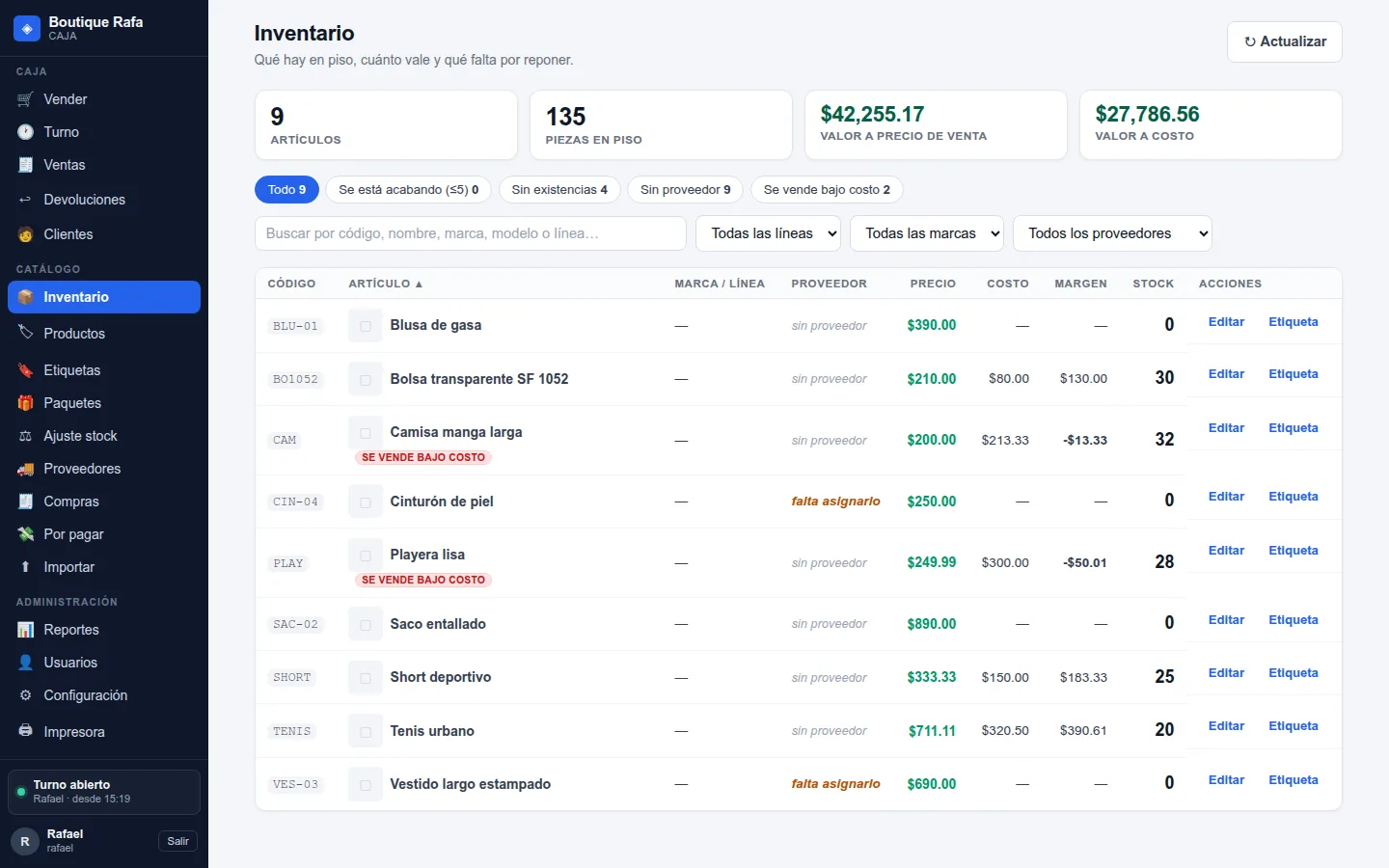
Task: Open the Vender shopping cart icon
Action: point(25,99)
